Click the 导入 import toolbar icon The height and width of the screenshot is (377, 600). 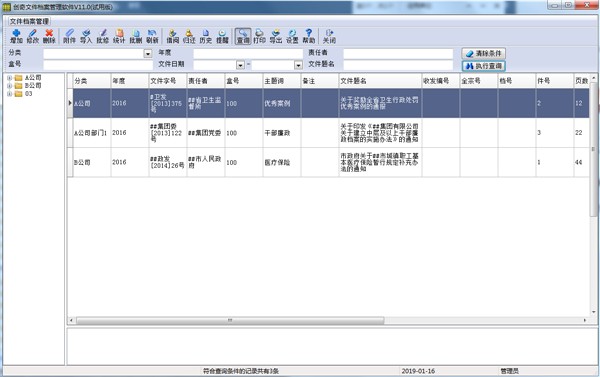[86, 36]
